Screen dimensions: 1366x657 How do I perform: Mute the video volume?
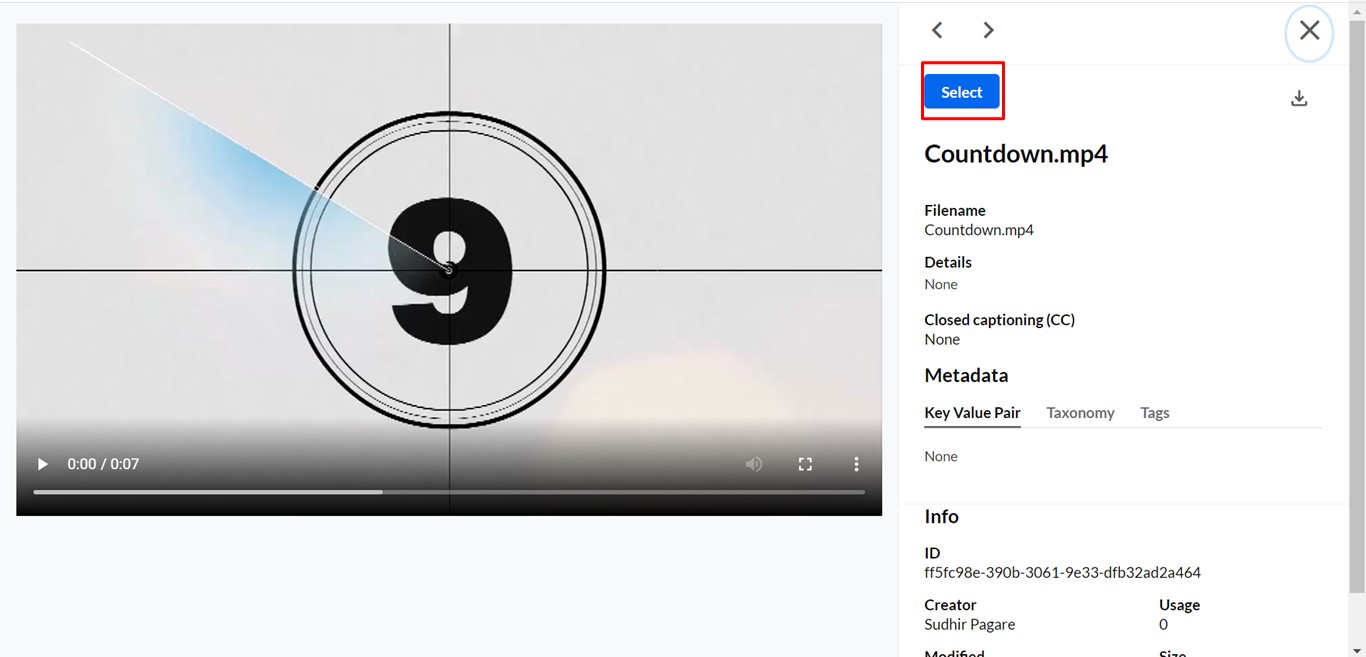coord(754,464)
